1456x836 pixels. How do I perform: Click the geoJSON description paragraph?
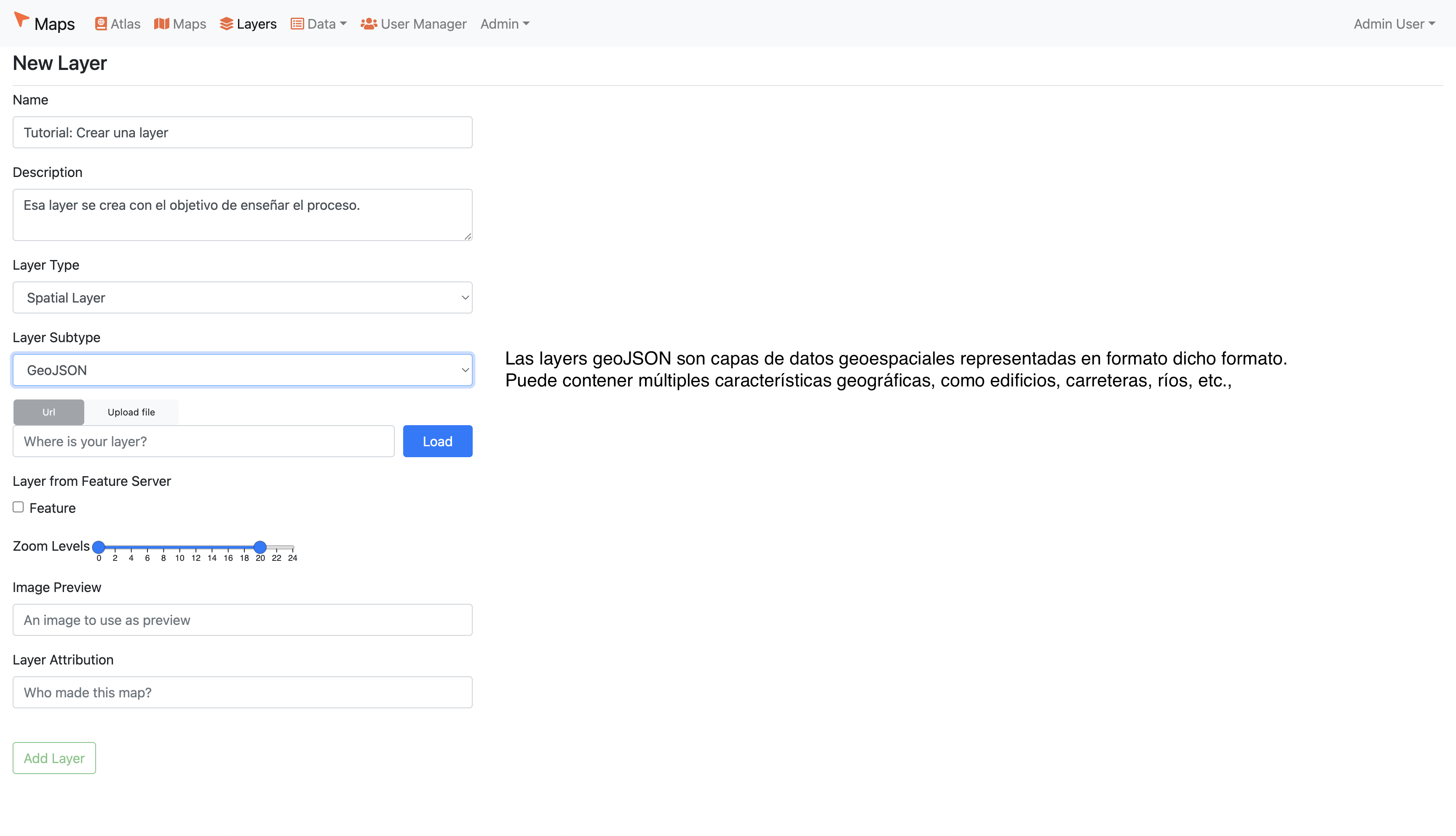[896, 369]
